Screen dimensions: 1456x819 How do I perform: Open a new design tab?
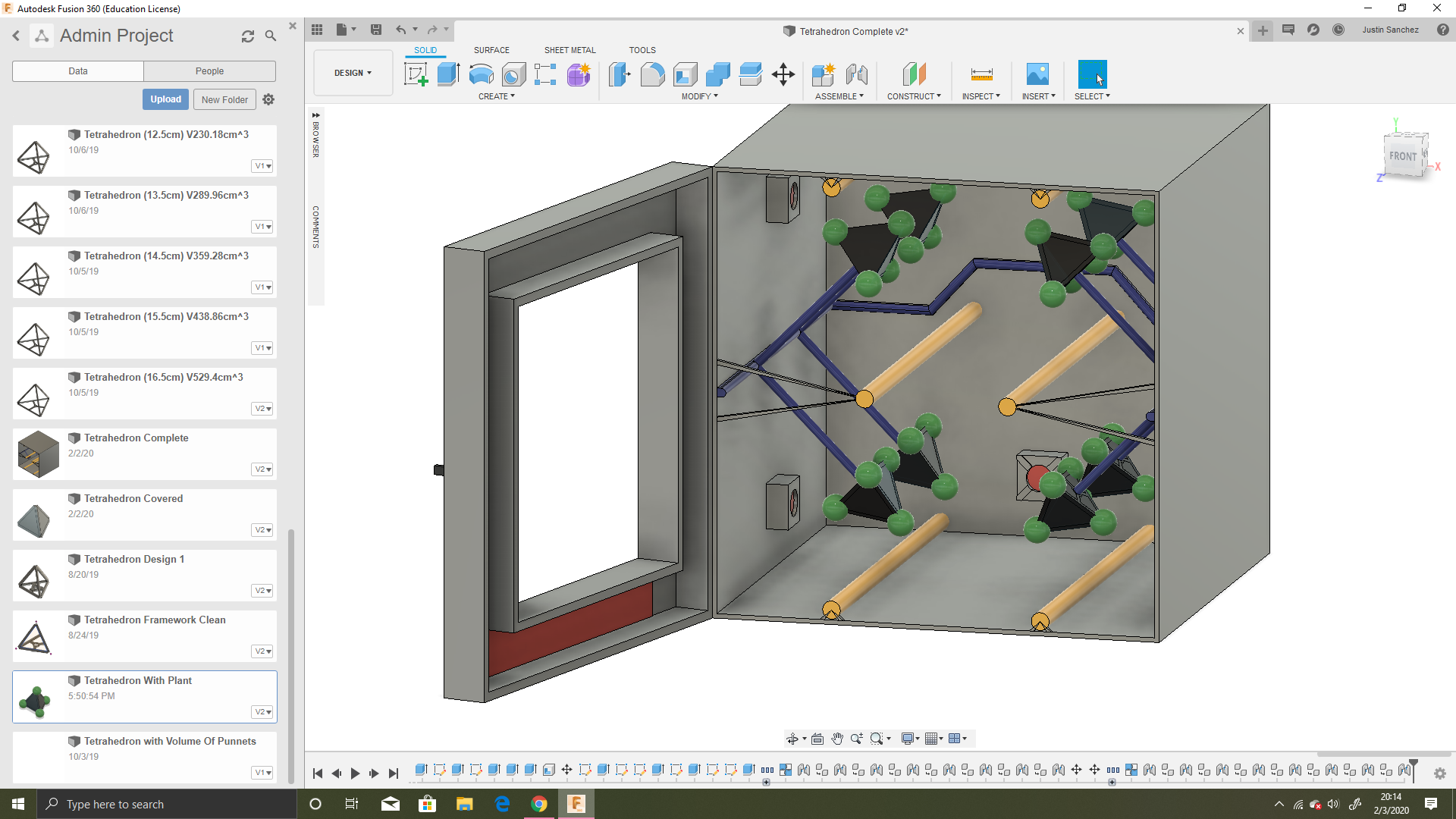1263,30
